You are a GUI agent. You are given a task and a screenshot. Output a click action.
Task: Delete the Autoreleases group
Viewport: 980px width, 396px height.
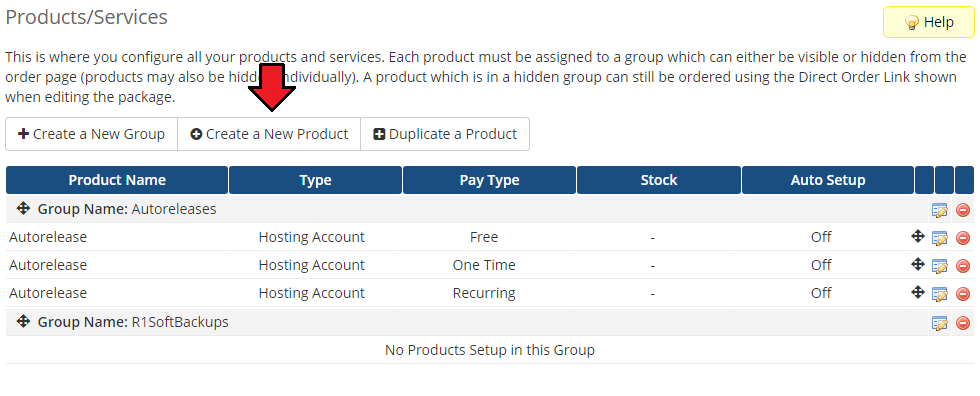(x=963, y=210)
